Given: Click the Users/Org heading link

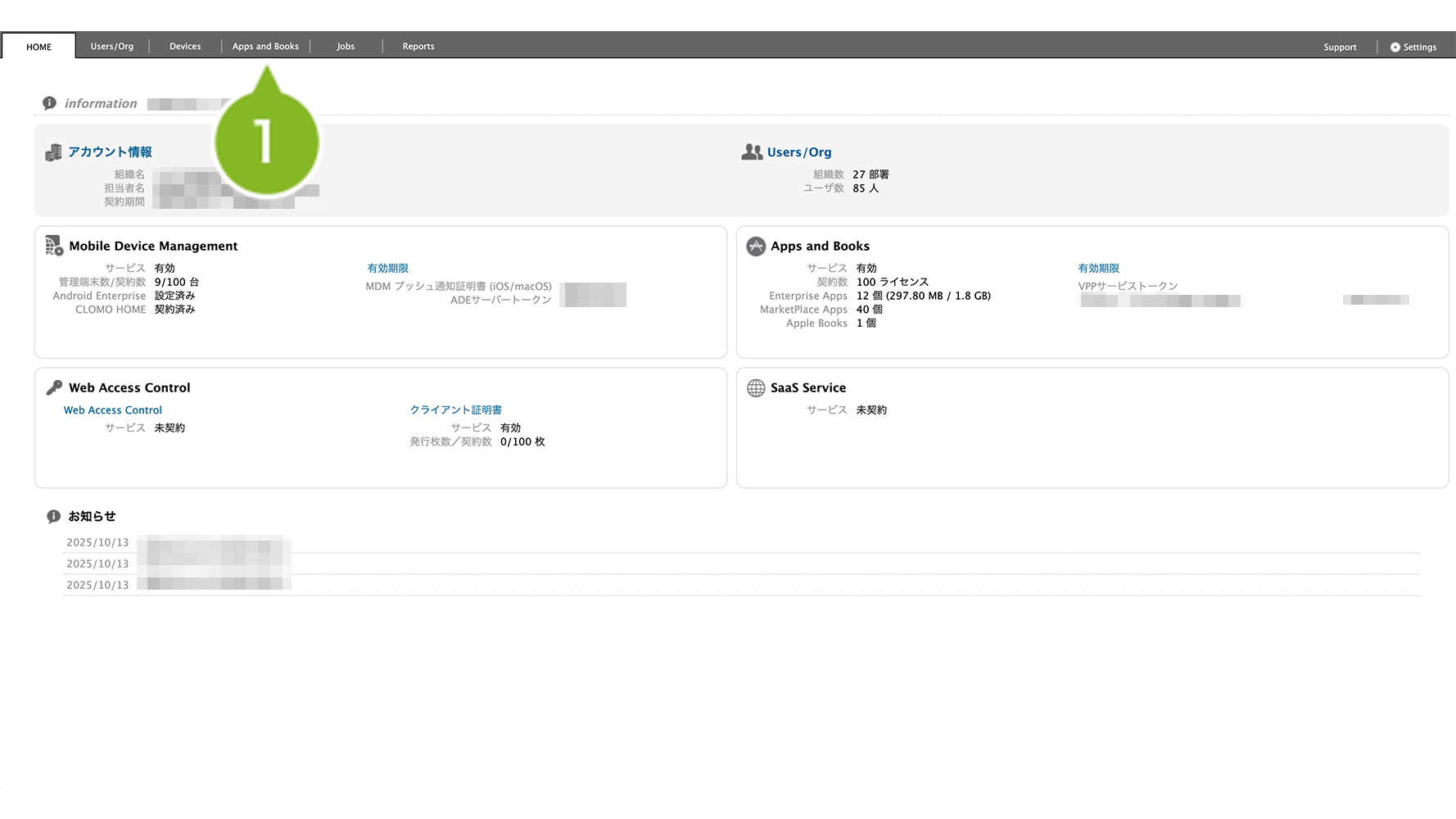Looking at the screenshot, I should point(798,152).
